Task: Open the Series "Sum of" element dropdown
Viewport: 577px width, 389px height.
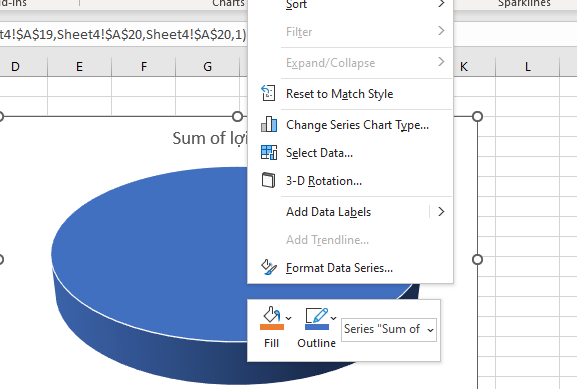Action: pos(389,329)
